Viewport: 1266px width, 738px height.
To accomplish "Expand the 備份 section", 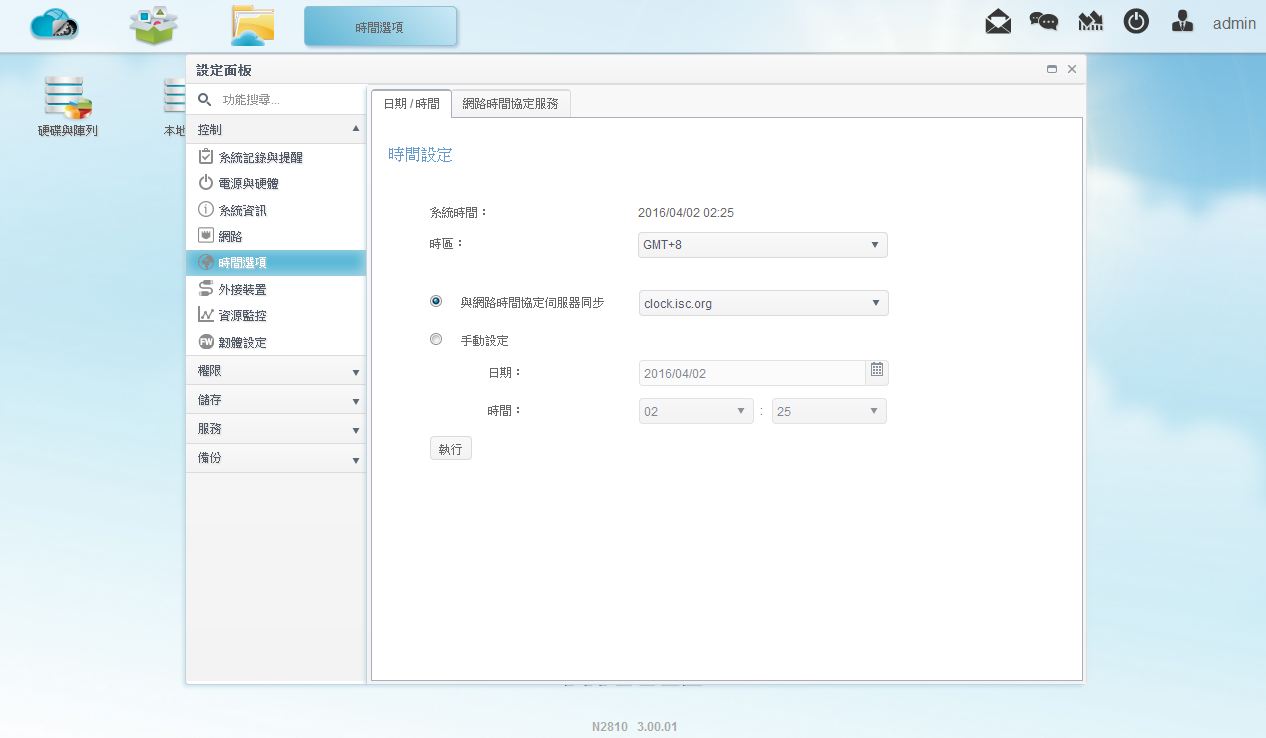I will [x=276, y=458].
